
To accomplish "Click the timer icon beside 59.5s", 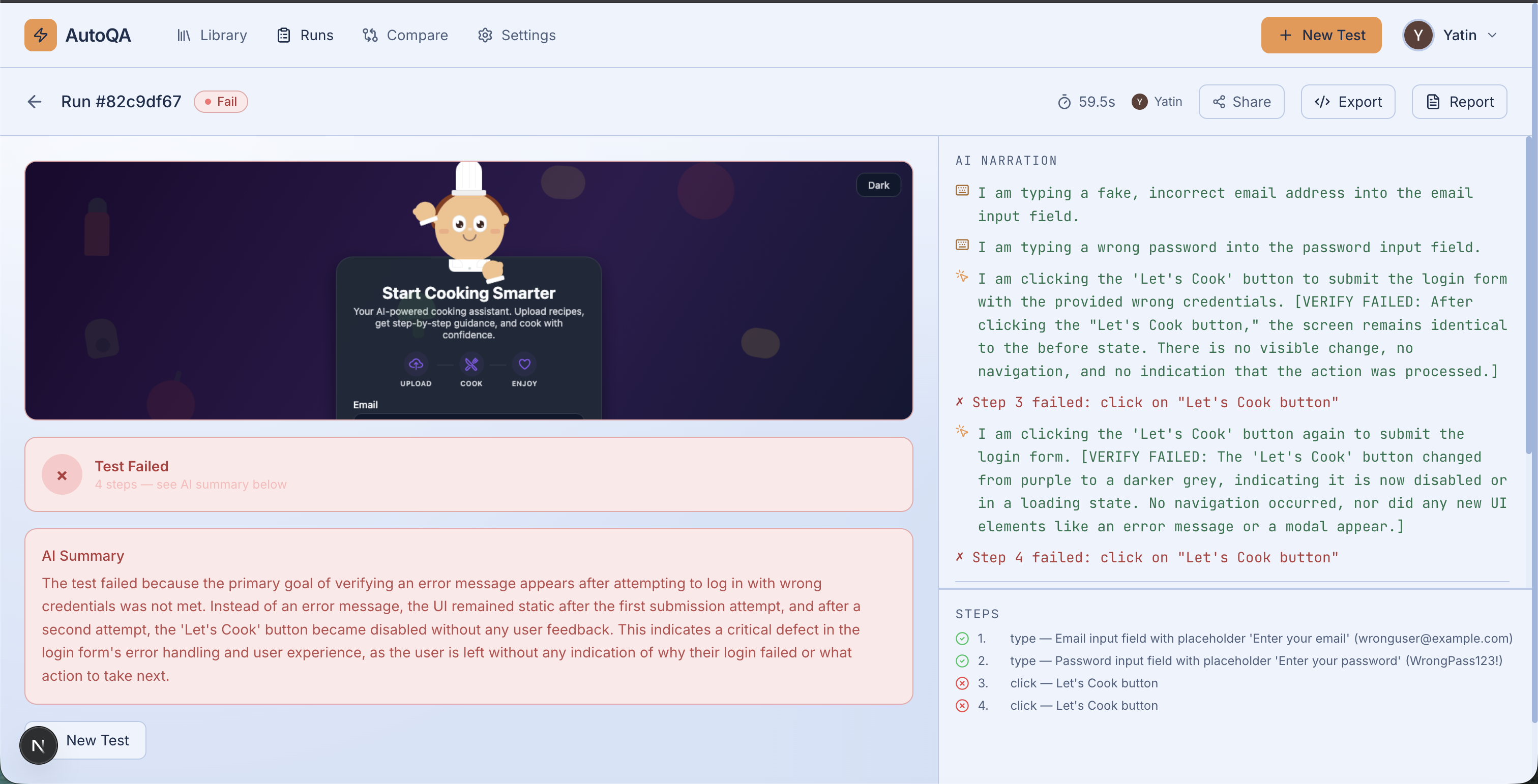I will pos(1064,102).
